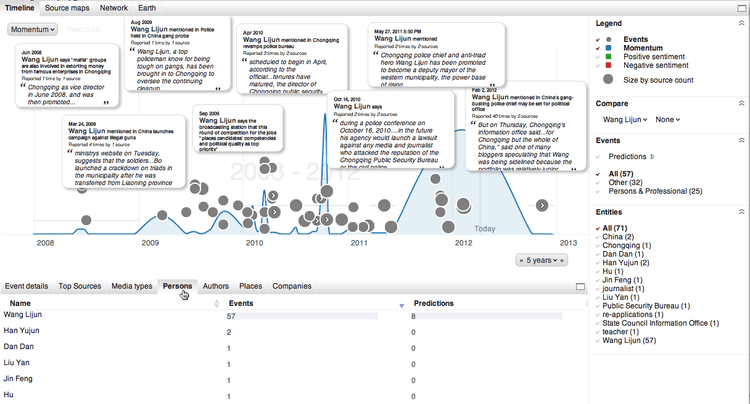Collapse the Compare panel with its chevron icon
This screenshot has width=750, height=404.
tap(741, 103)
